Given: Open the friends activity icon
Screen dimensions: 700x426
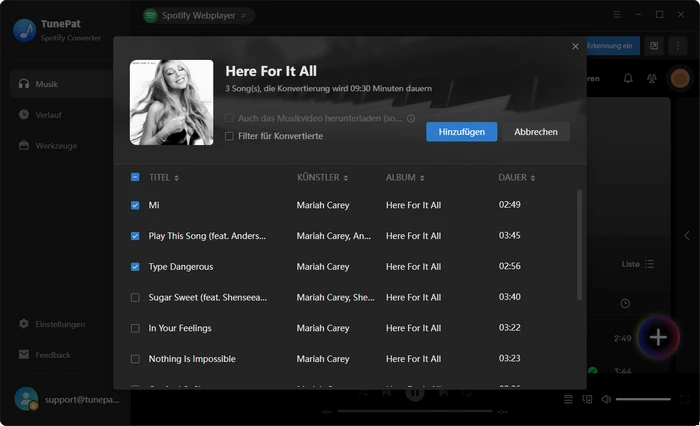Looking at the screenshot, I should click(x=652, y=79).
